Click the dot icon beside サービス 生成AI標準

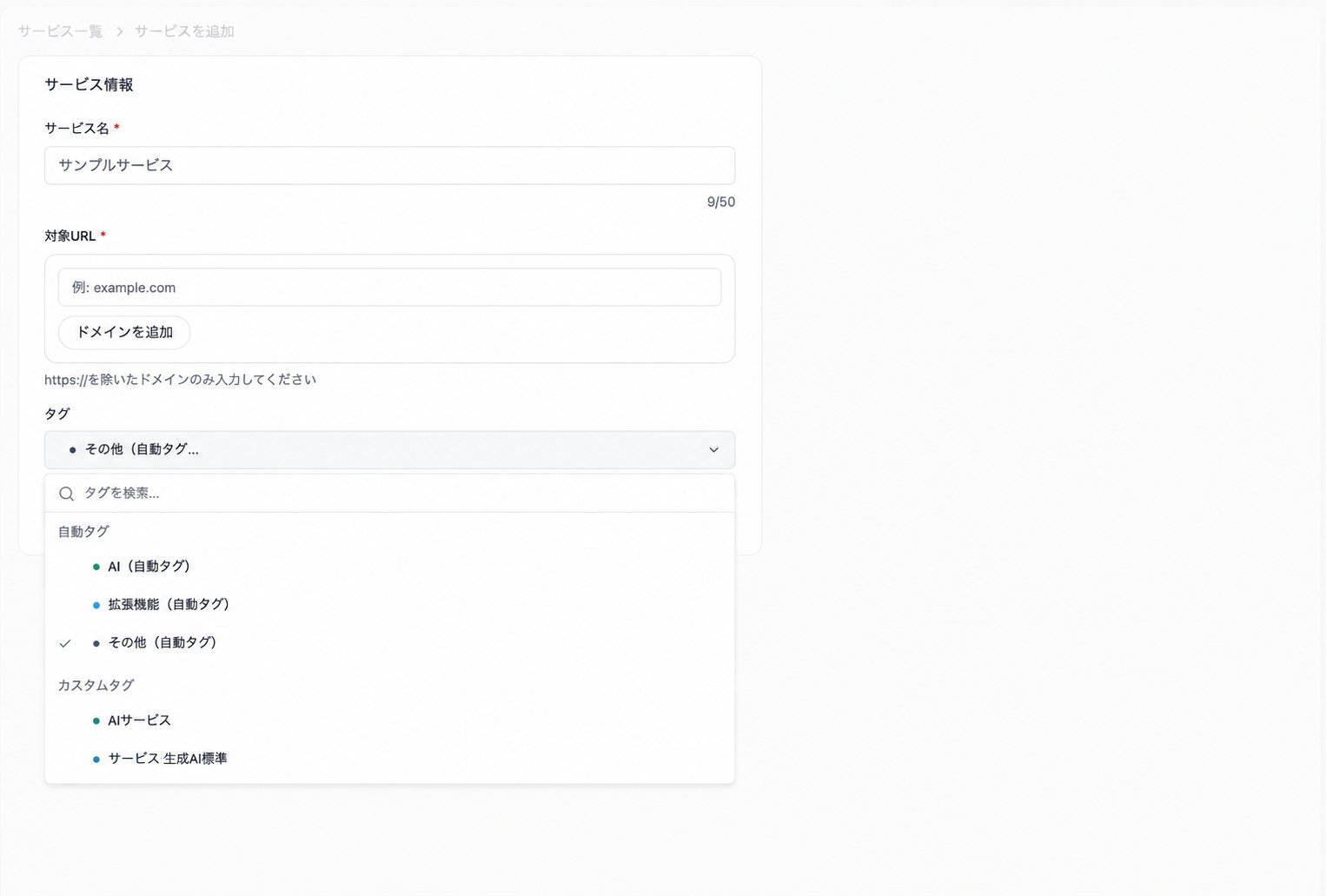(x=96, y=759)
